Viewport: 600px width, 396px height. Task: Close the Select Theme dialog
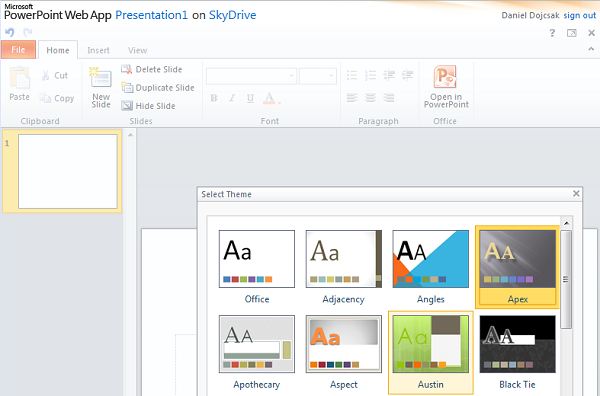576,194
